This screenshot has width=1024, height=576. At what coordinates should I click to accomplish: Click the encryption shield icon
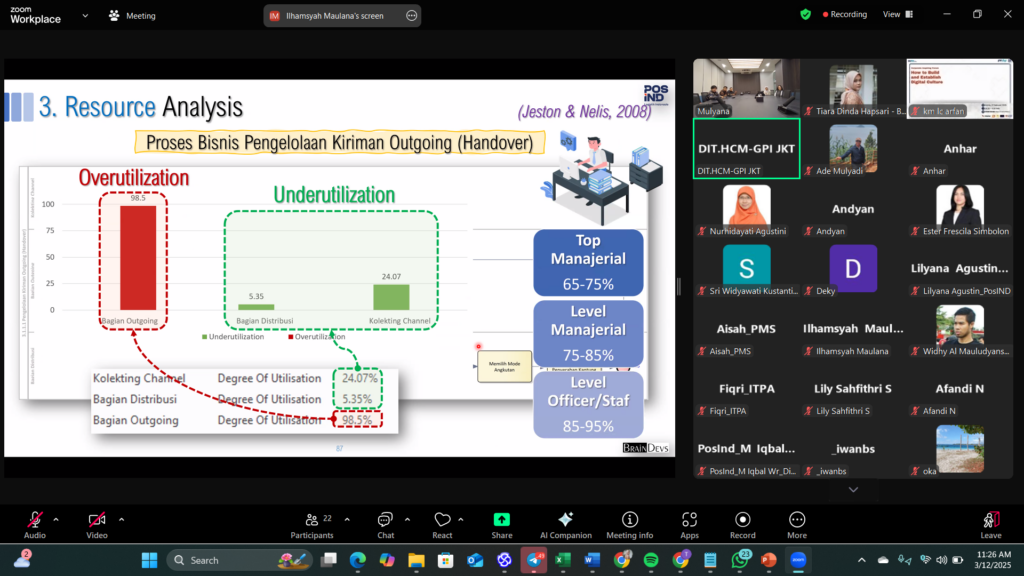pyautogui.click(x=805, y=15)
